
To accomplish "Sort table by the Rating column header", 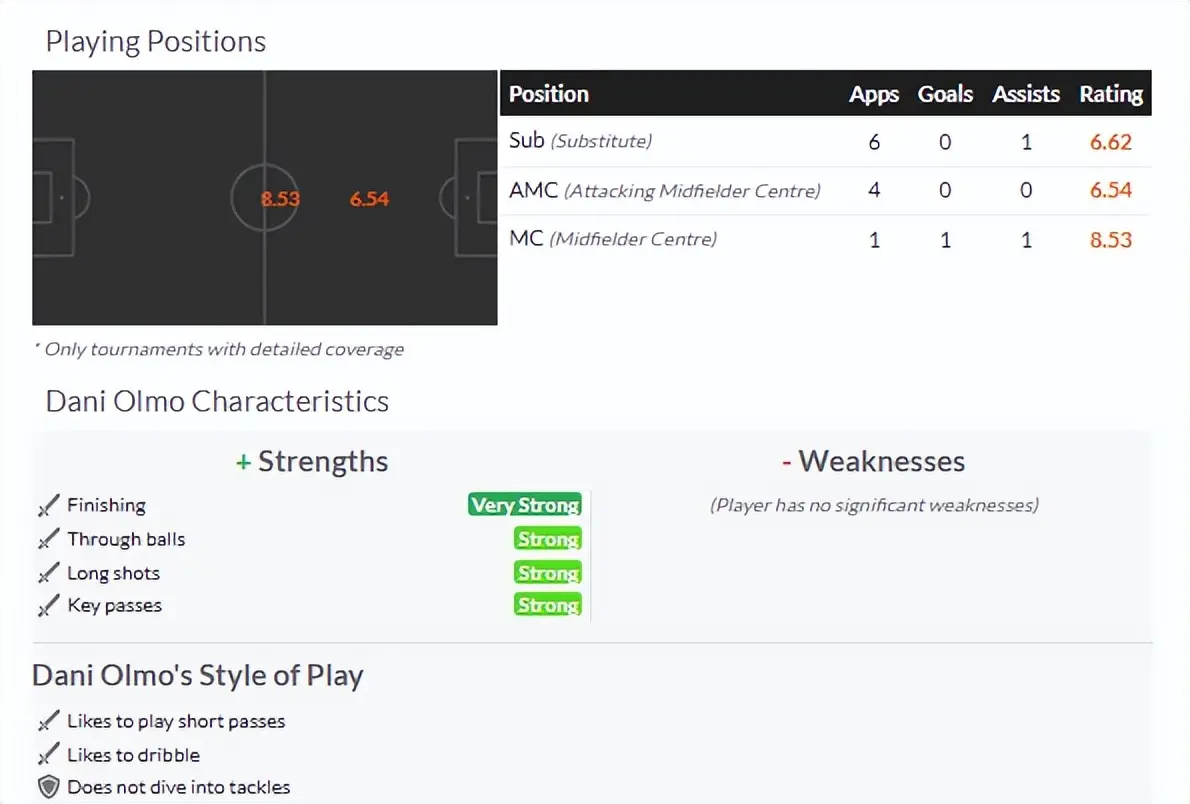I will [x=1110, y=94].
